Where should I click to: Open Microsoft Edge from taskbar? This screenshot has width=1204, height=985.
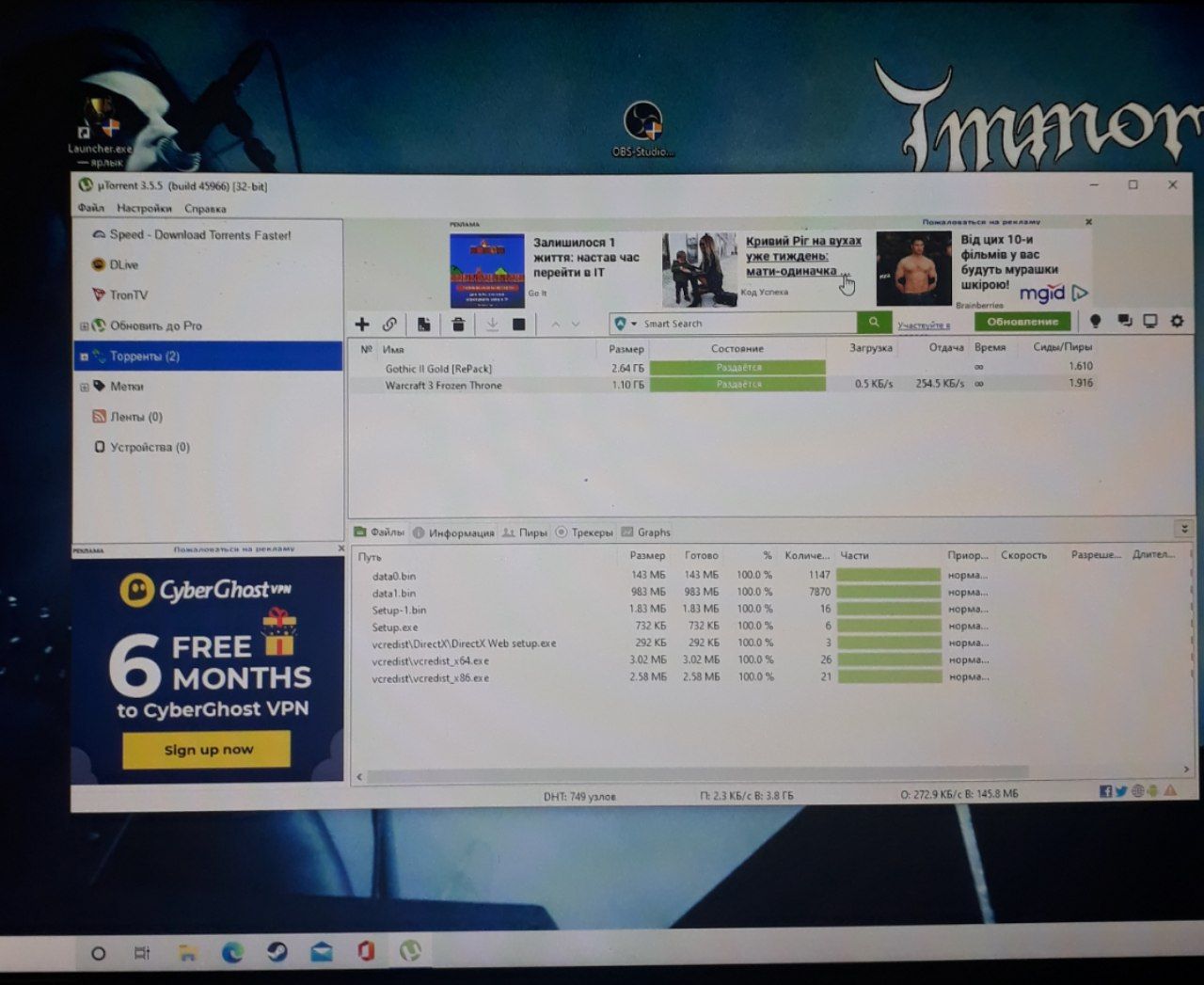232,952
